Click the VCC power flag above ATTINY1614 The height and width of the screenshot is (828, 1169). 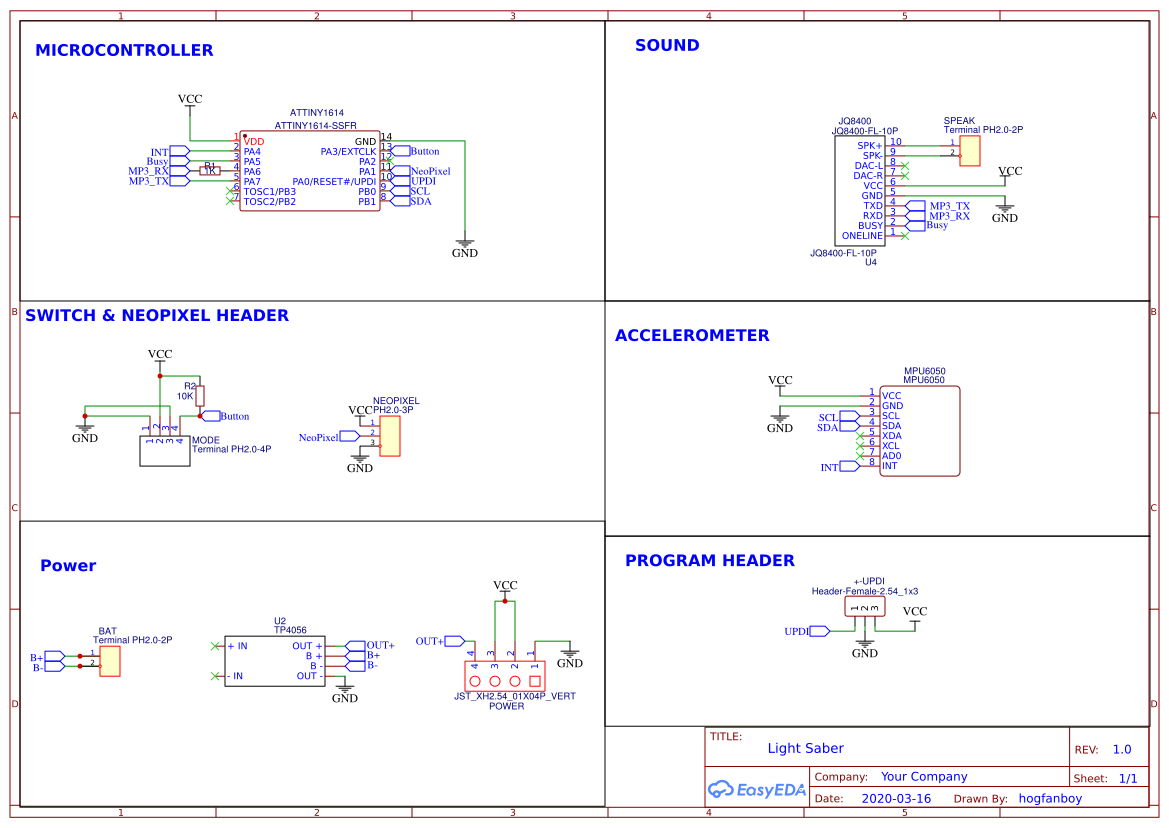click(190, 99)
